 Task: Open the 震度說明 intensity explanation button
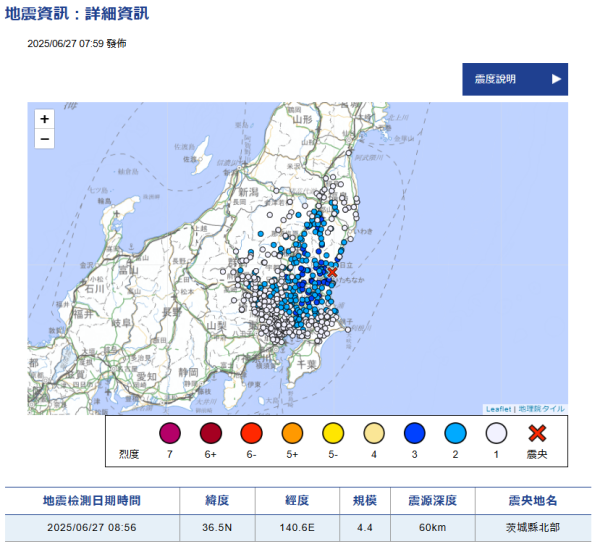pyautogui.click(x=515, y=79)
